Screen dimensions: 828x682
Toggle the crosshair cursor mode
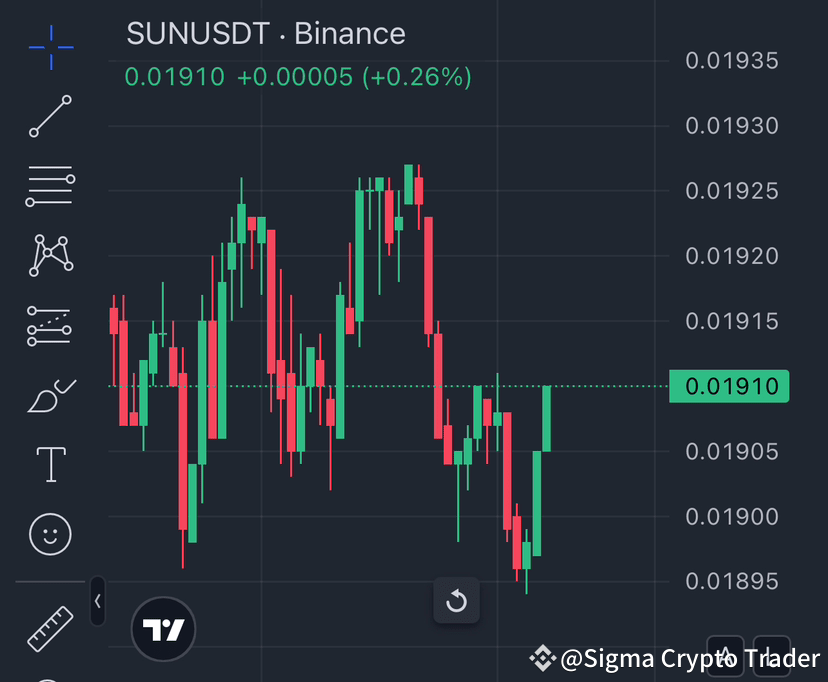coord(49,47)
